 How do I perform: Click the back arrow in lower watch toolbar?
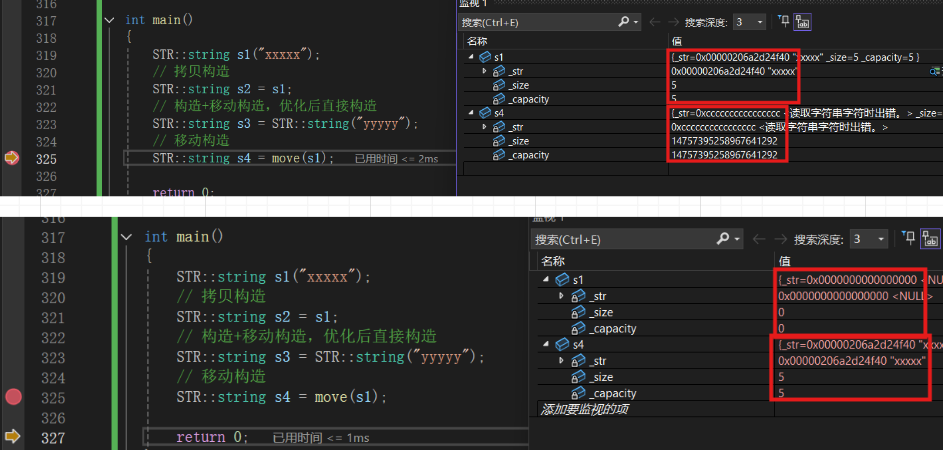[x=759, y=239]
